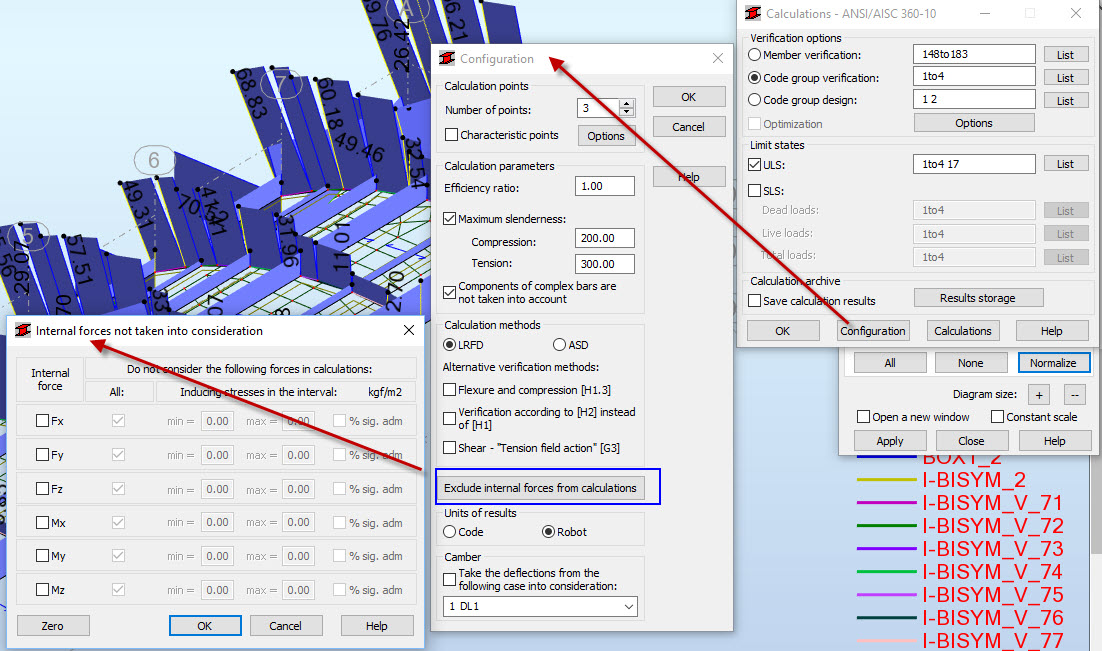Toggle Maximum slenderness checkbox
The image size is (1102, 651).
450,219
